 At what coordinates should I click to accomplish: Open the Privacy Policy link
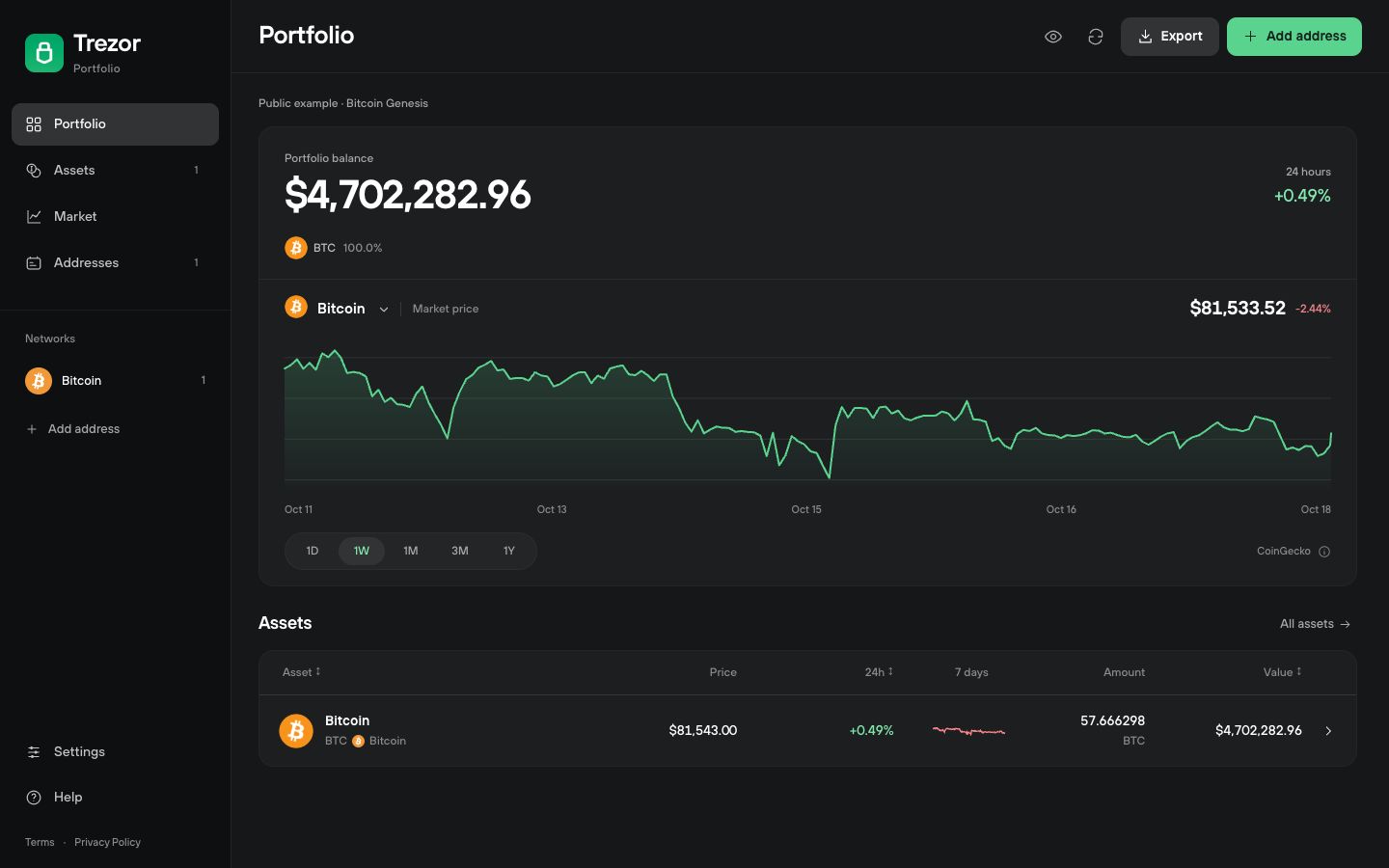coord(107,842)
